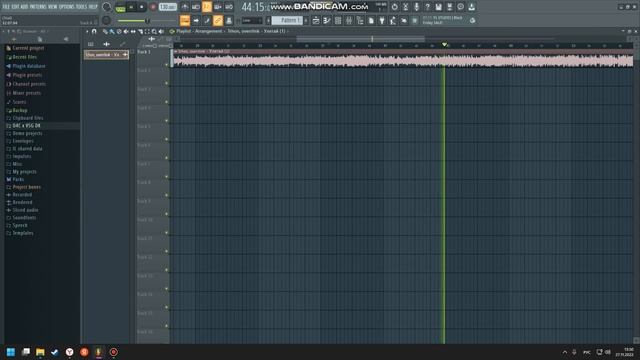
Task: Show audio clips in the picker panel
Action: click(107, 44)
